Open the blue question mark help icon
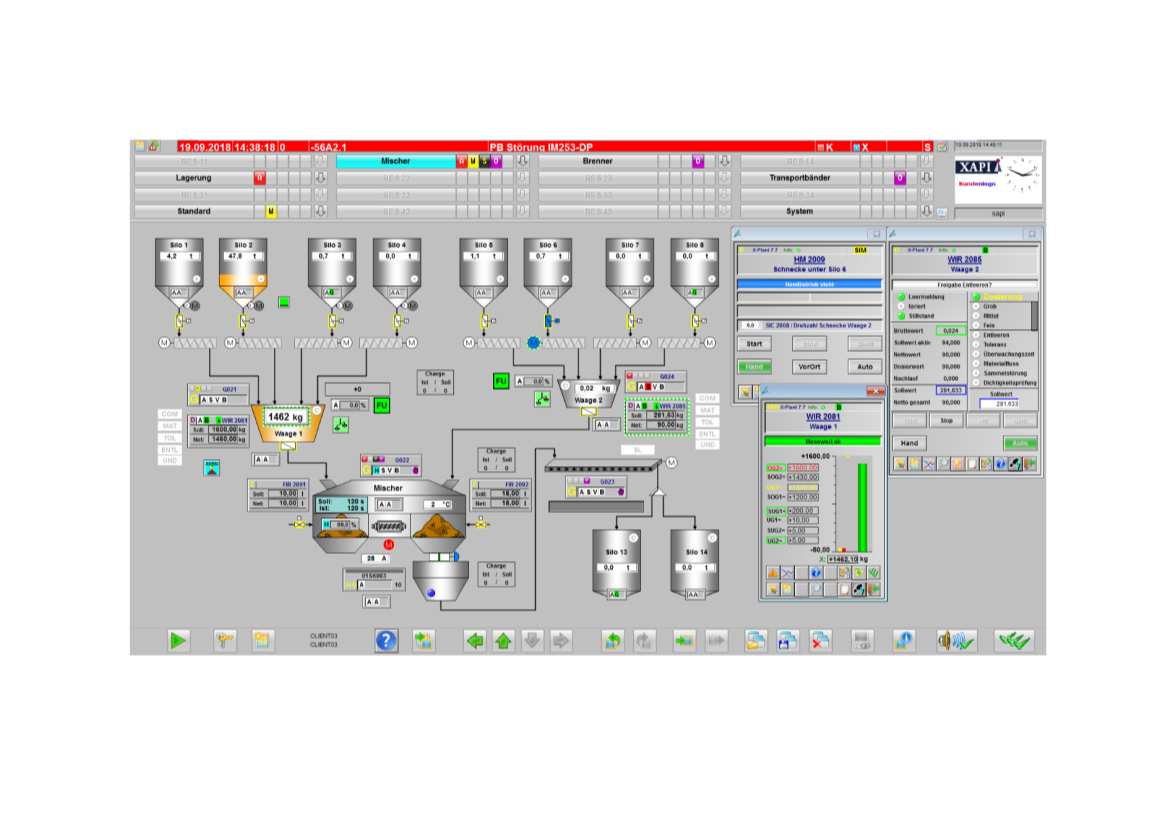This screenshot has width=1172, height=833. click(x=386, y=641)
